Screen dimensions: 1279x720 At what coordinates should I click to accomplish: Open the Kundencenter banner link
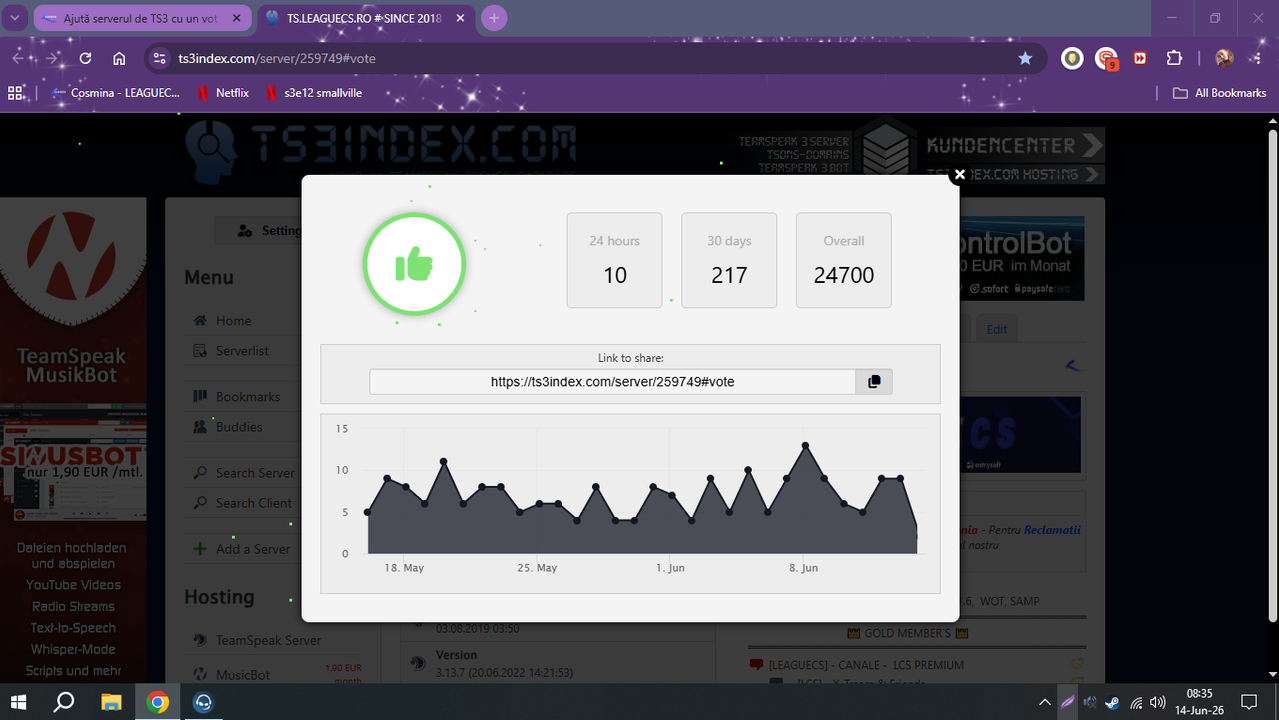(x=1014, y=145)
